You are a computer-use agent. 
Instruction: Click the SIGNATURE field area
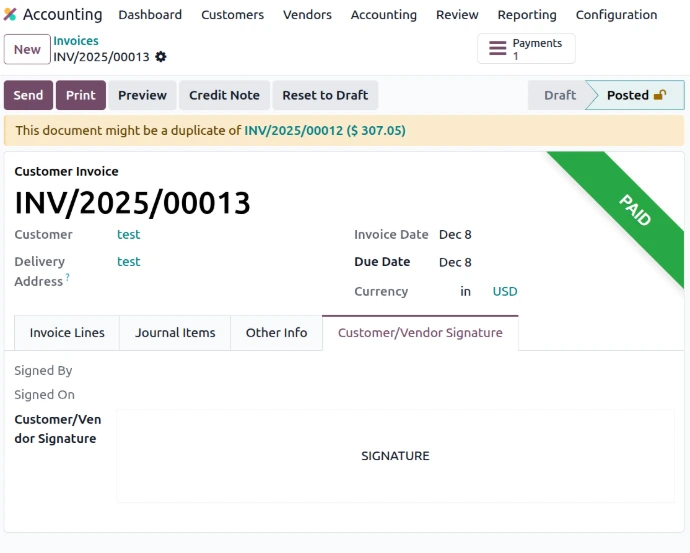tap(395, 456)
